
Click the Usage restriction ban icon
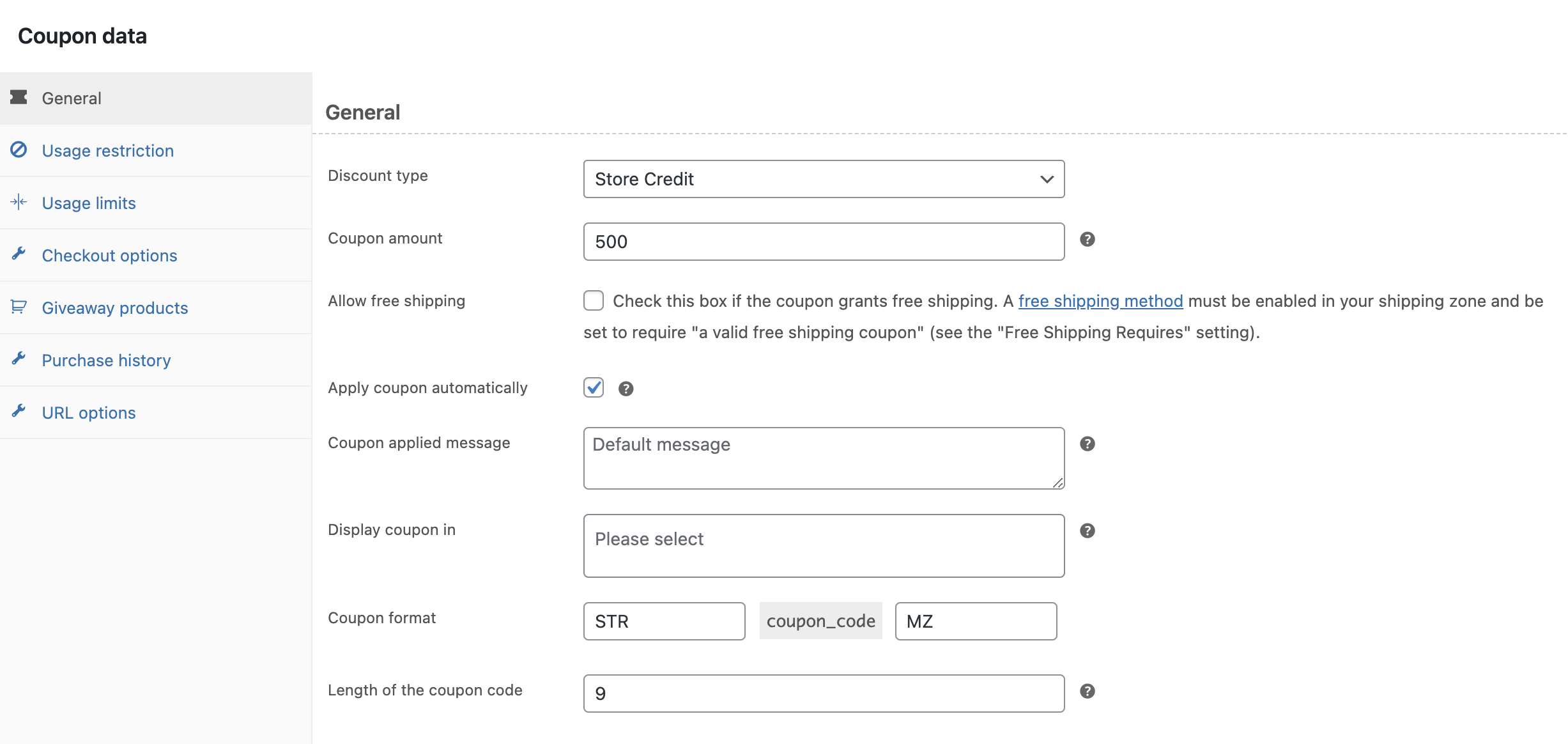(19, 150)
